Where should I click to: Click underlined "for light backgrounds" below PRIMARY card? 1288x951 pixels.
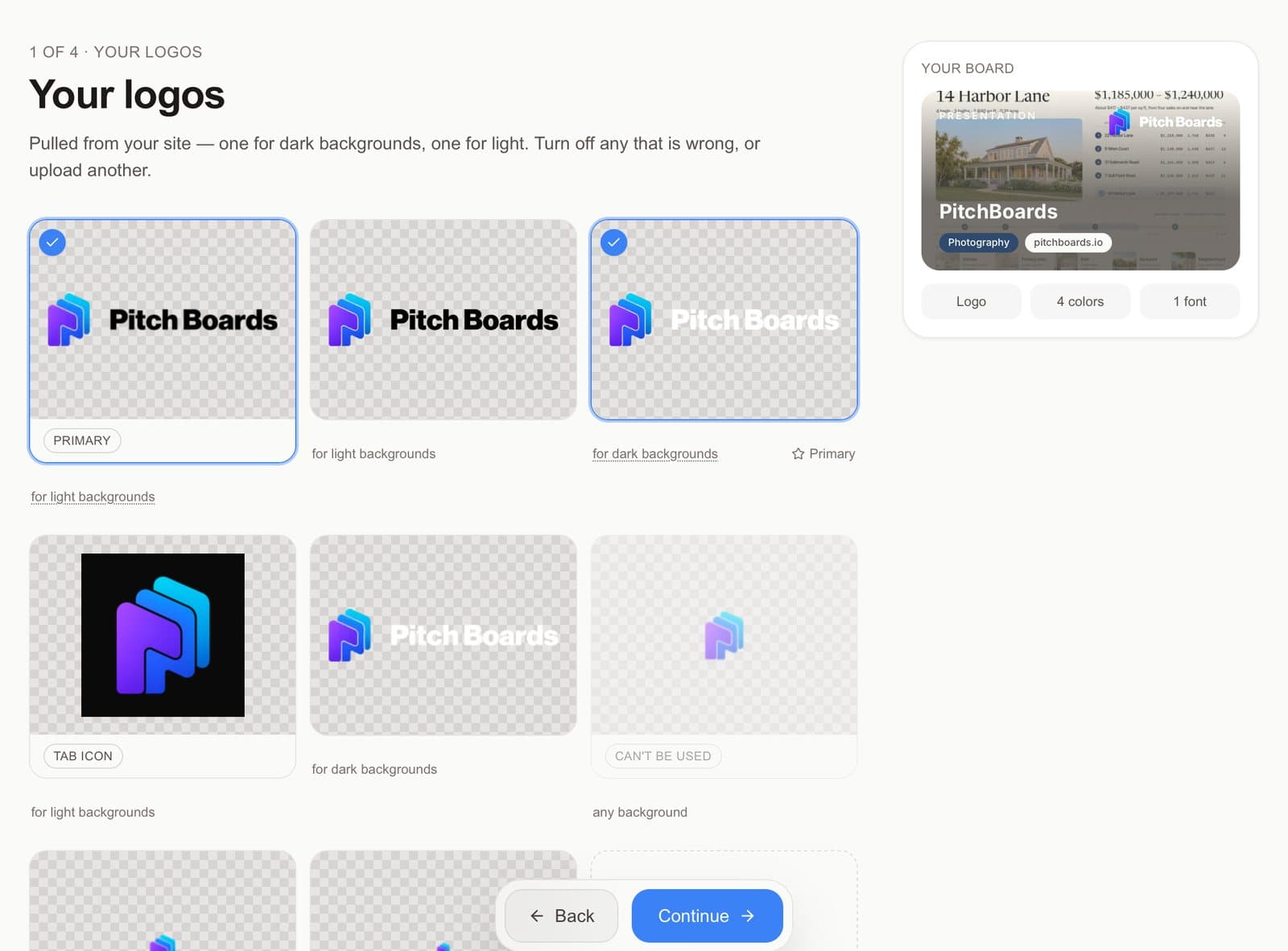[x=93, y=497]
